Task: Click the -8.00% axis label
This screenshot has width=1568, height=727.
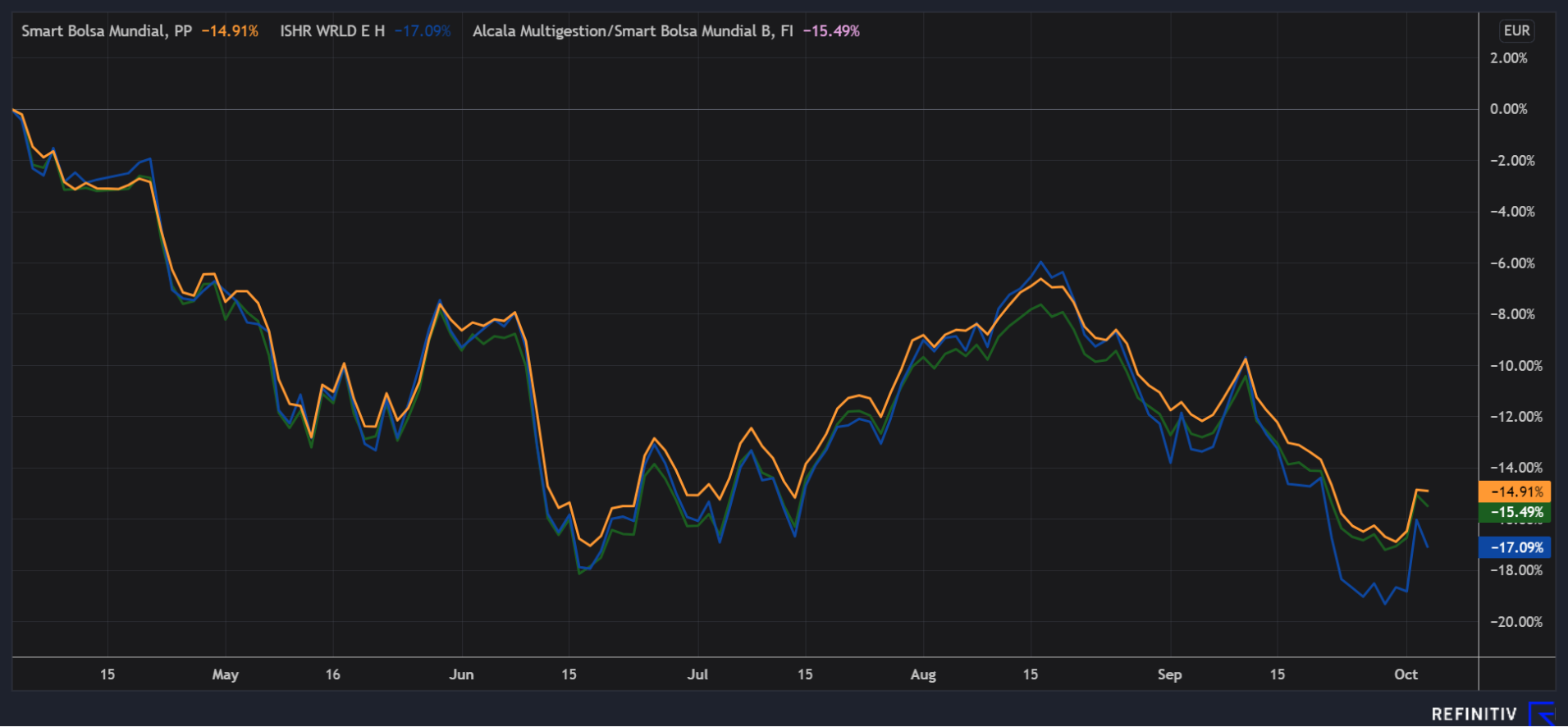Action: point(1512,314)
